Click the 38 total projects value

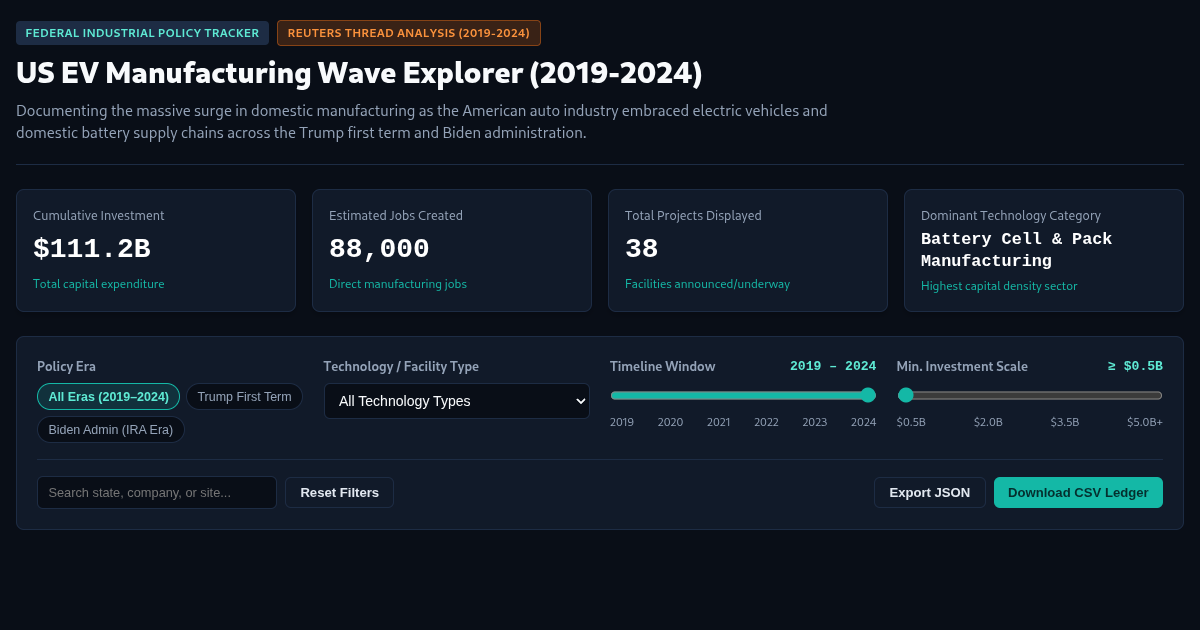pyautogui.click(x=642, y=249)
